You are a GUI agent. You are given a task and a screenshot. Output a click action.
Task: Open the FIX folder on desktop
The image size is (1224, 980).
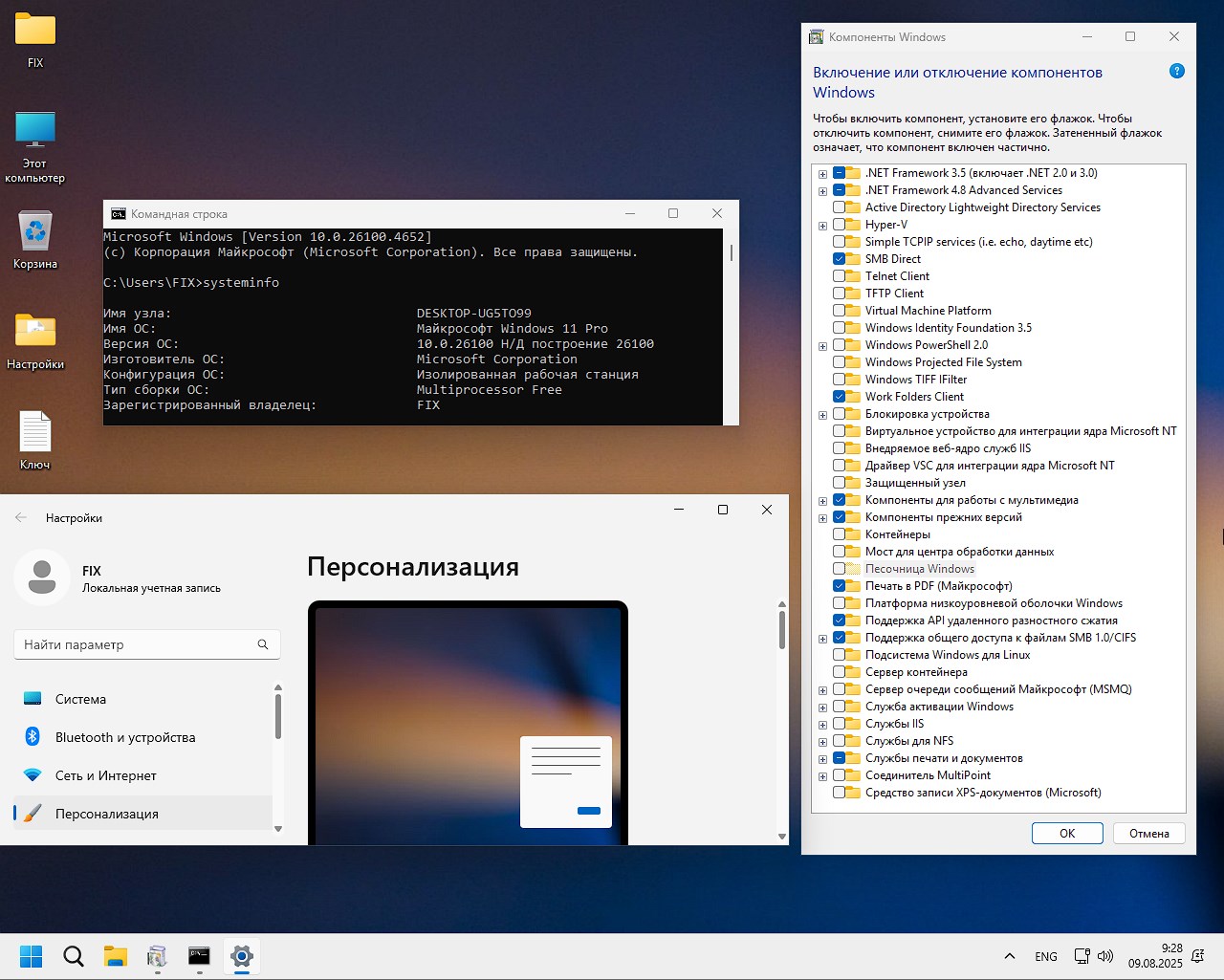click(35, 31)
